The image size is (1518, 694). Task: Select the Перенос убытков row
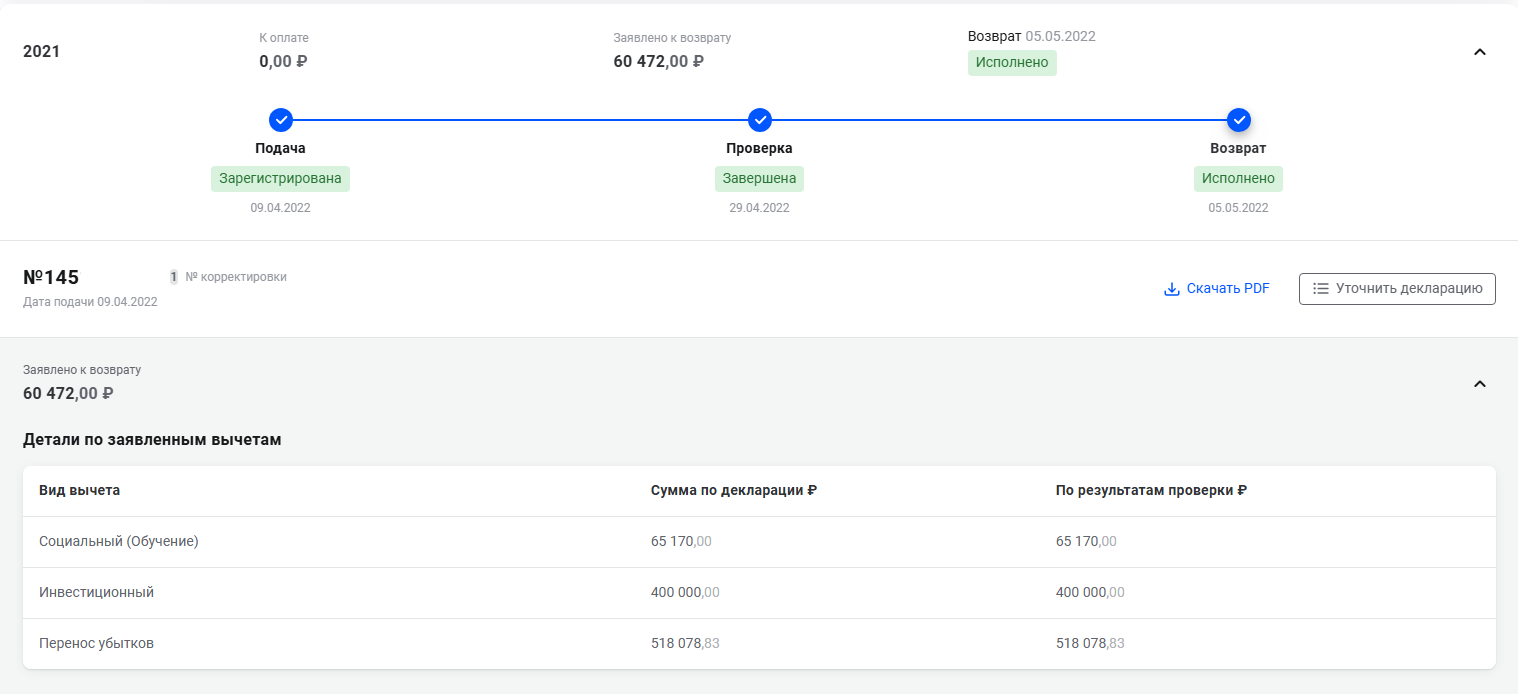(97, 644)
